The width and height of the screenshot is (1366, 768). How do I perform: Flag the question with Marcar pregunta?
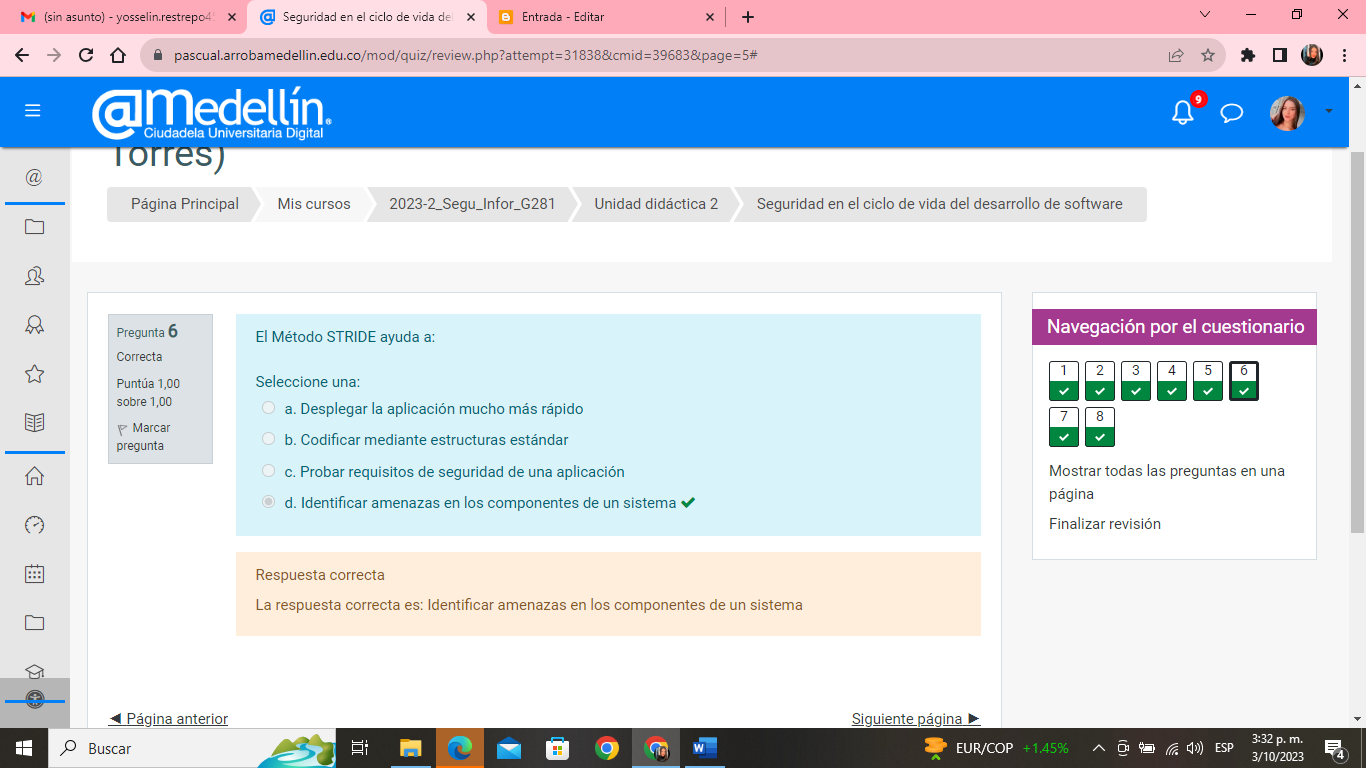[143, 437]
